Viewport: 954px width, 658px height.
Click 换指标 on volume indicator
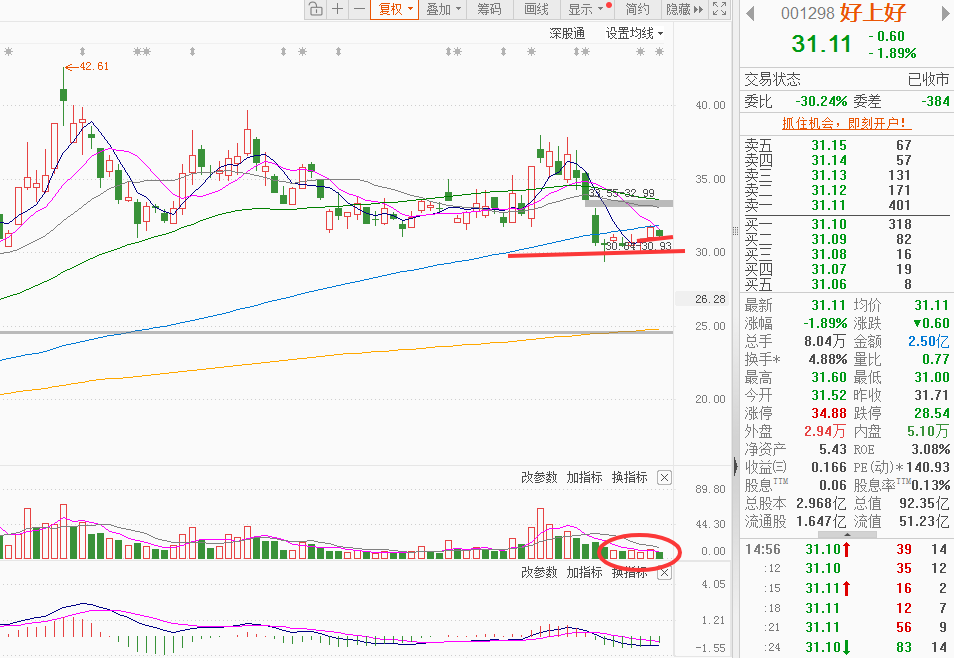click(x=630, y=477)
